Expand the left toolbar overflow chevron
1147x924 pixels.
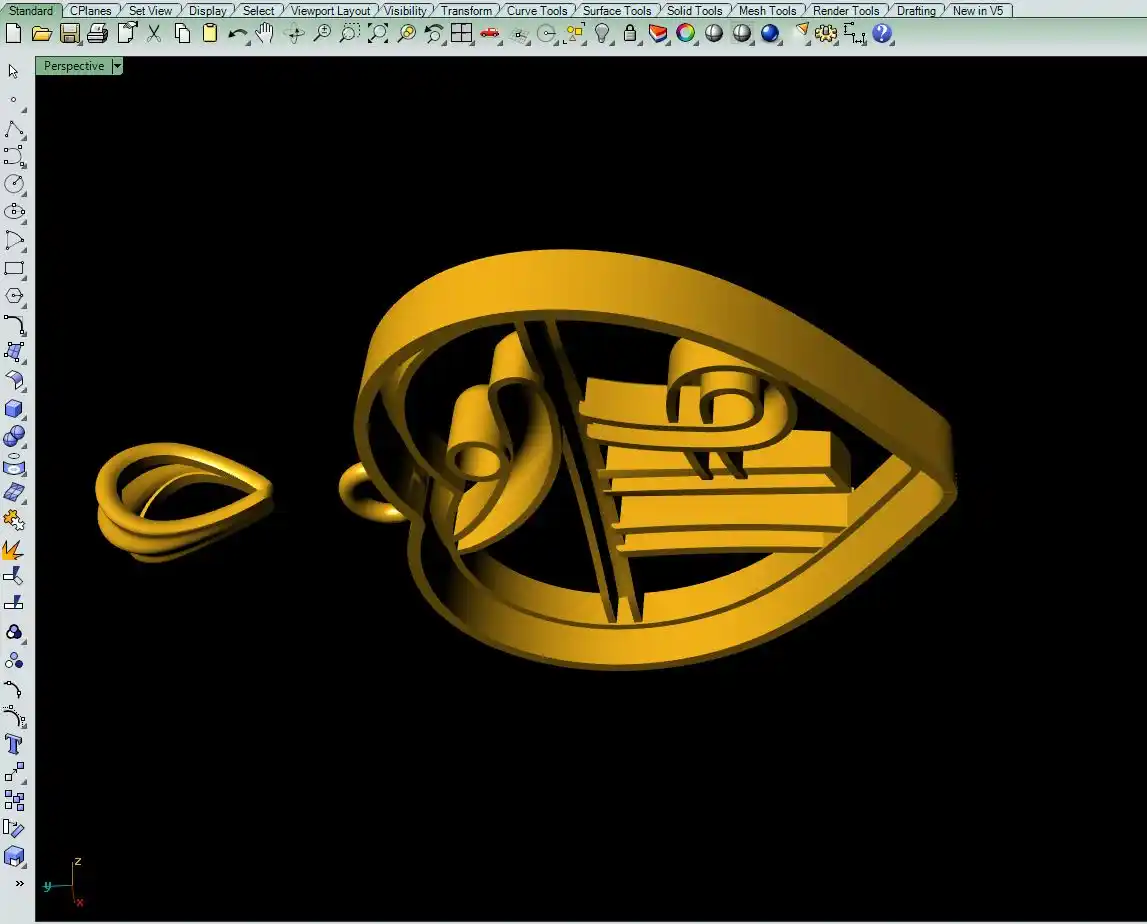coord(18,883)
